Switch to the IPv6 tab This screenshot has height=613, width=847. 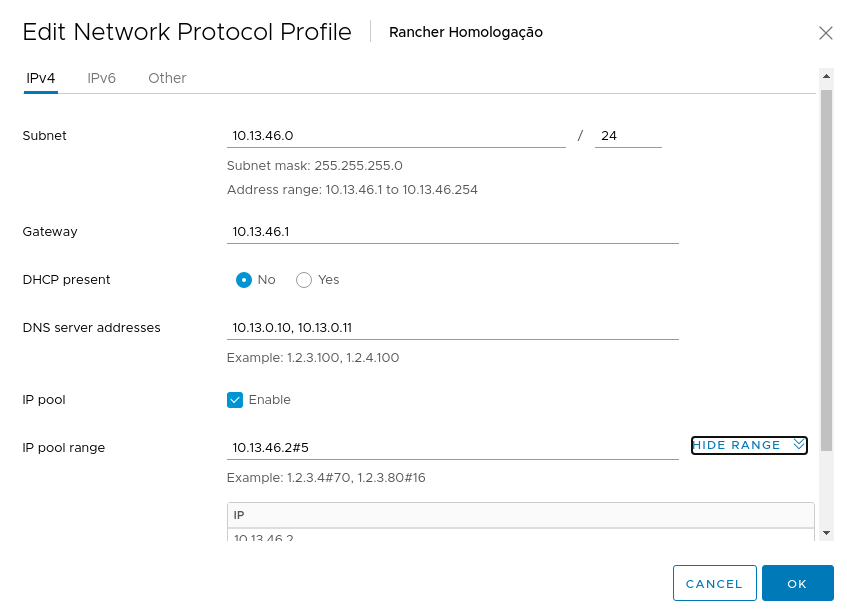coord(101,78)
